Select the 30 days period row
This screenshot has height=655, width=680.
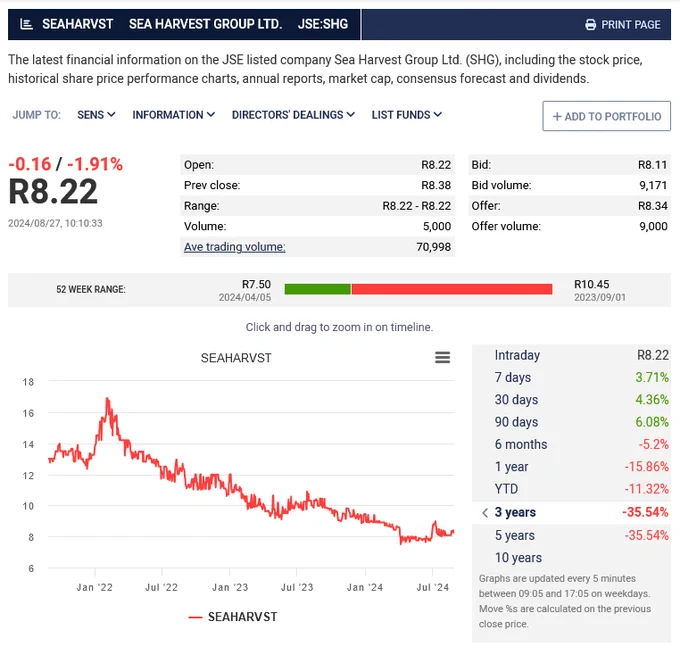click(x=571, y=400)
